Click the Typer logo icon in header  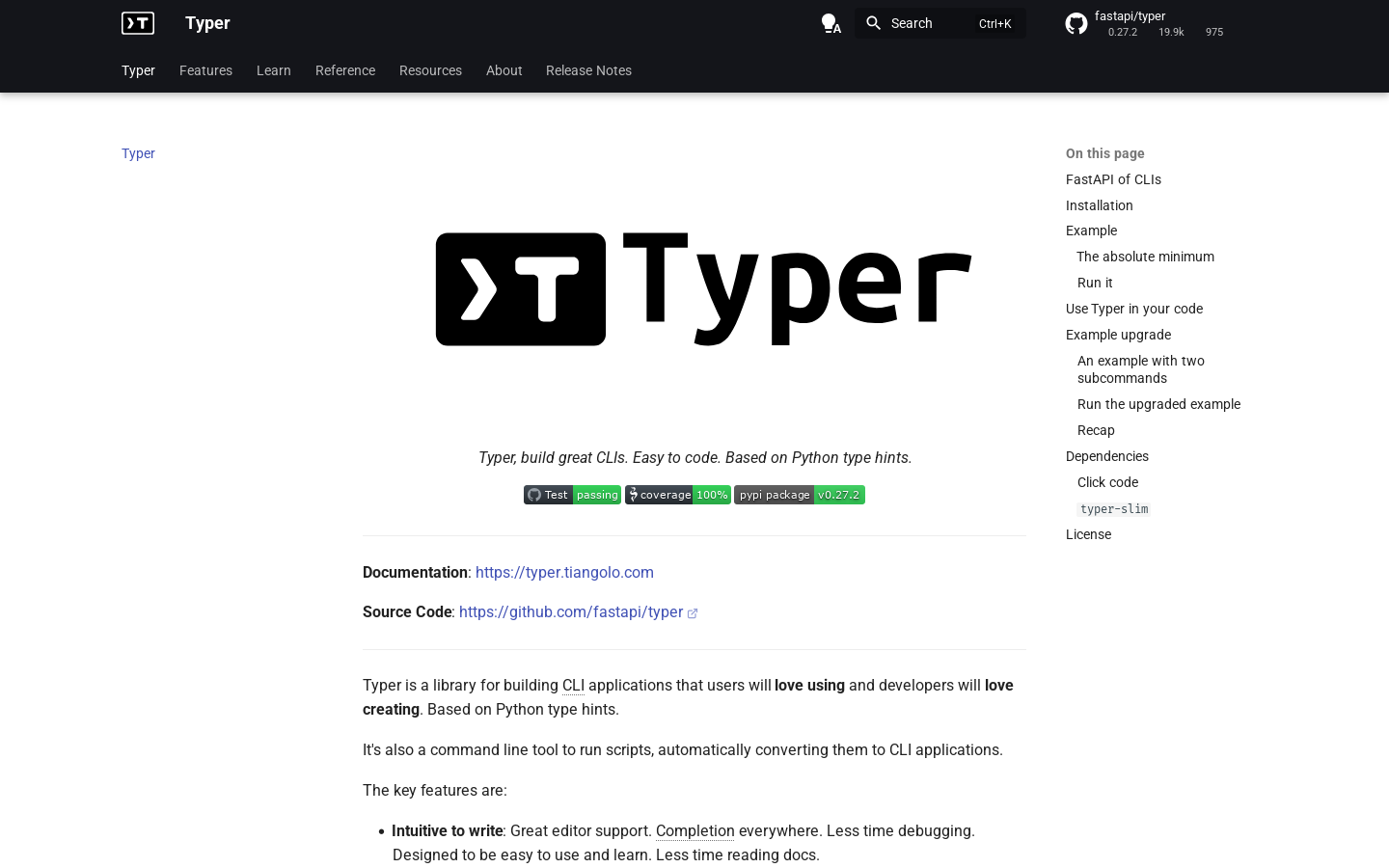coord(138,23)
